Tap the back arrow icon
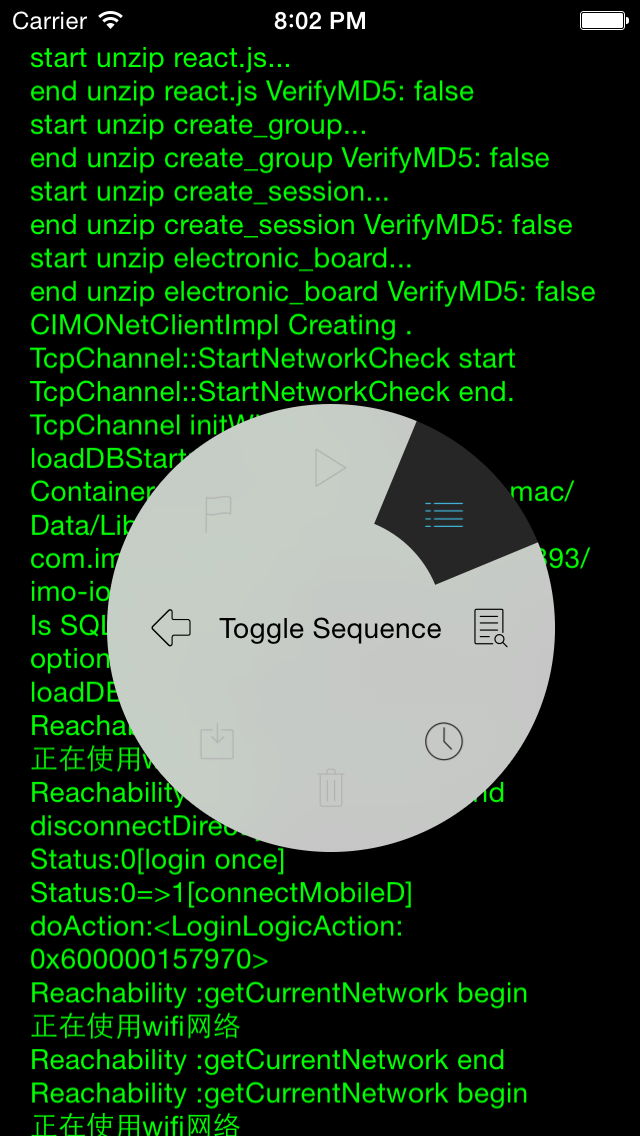The width and height of the screenshot is (640, 1136). pos(172,627)
